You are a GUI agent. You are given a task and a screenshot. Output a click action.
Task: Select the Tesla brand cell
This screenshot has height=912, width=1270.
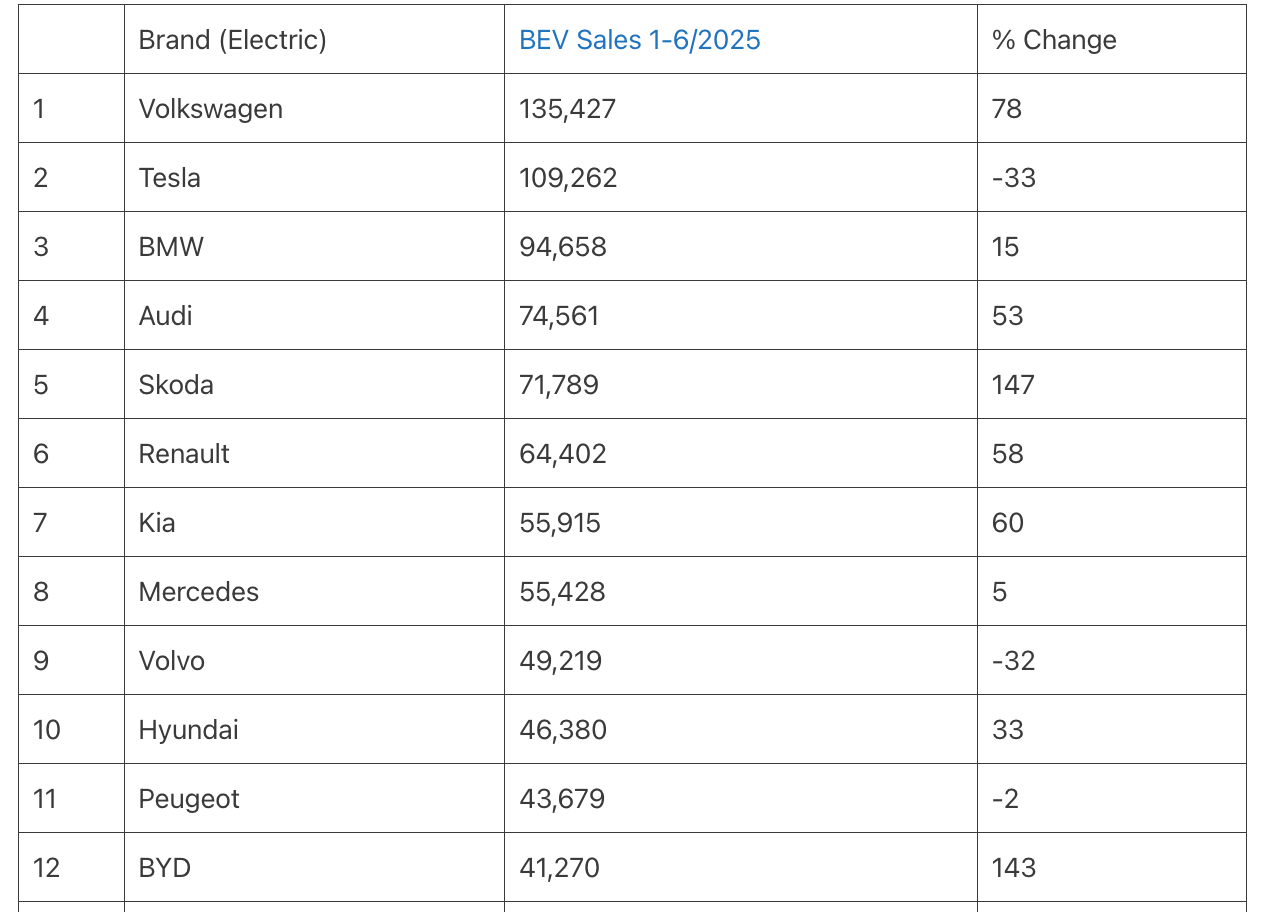(170, 178)
